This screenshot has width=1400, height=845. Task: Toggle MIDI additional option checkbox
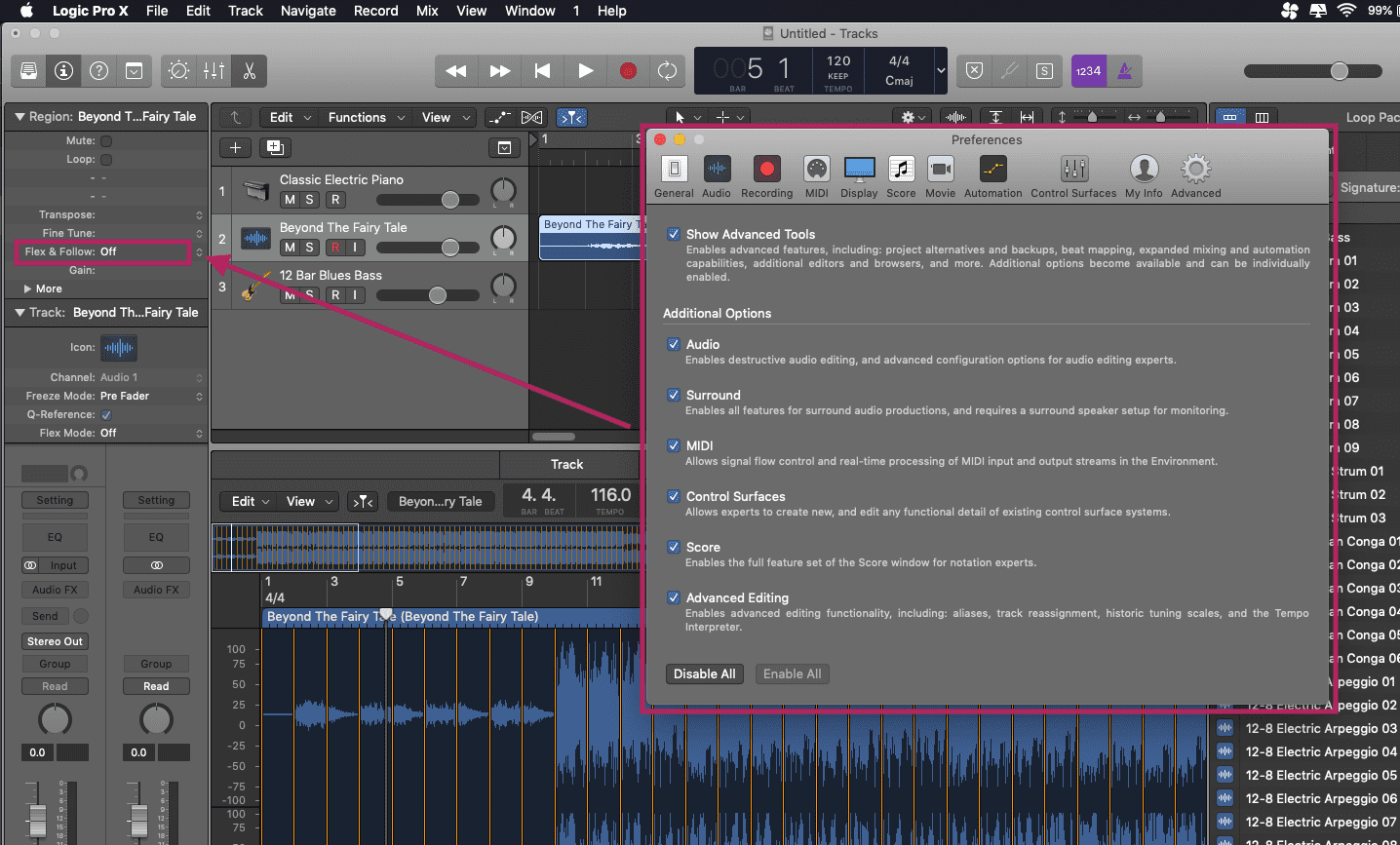[674, 445]
